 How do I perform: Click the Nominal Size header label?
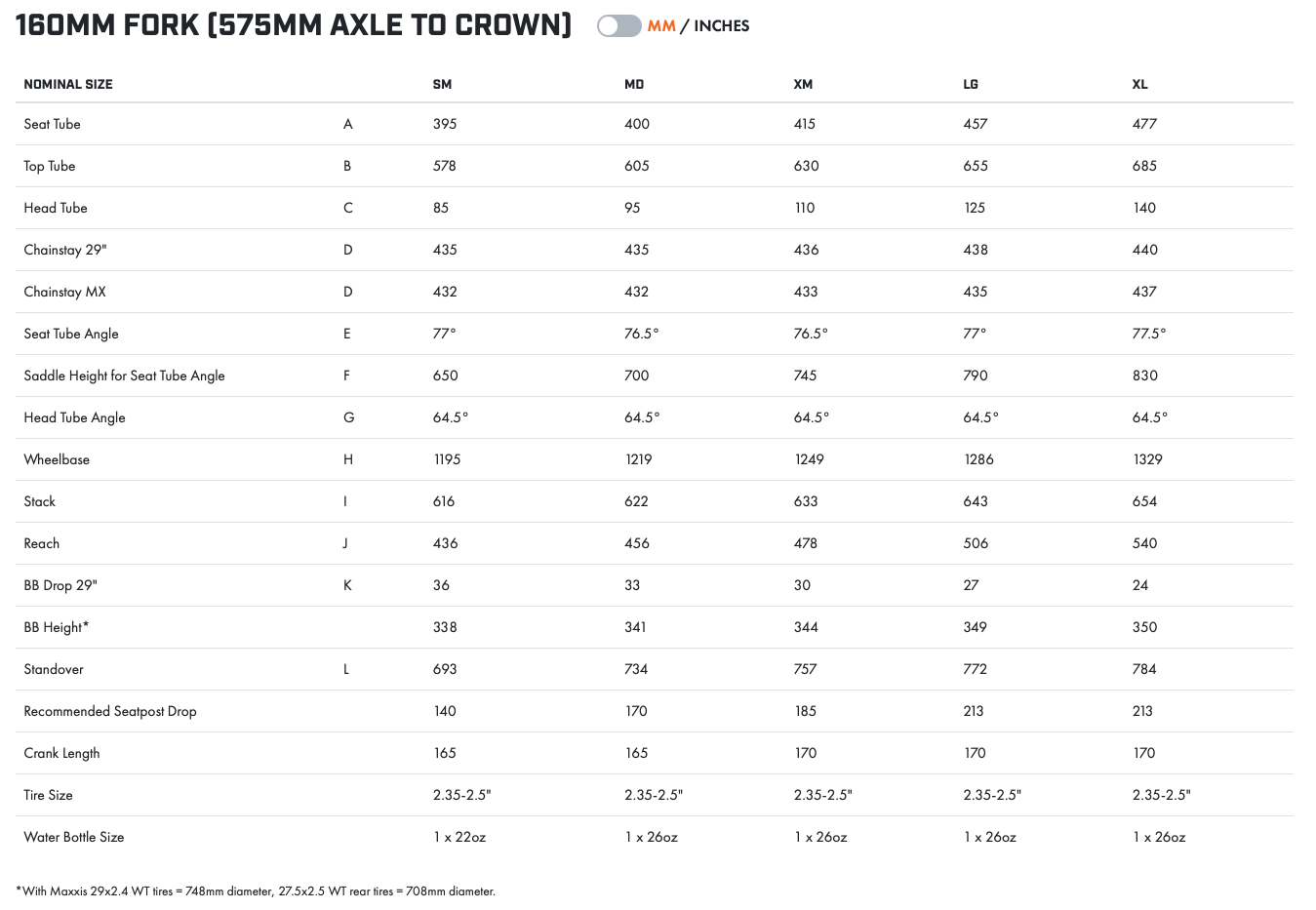[68, 84]
